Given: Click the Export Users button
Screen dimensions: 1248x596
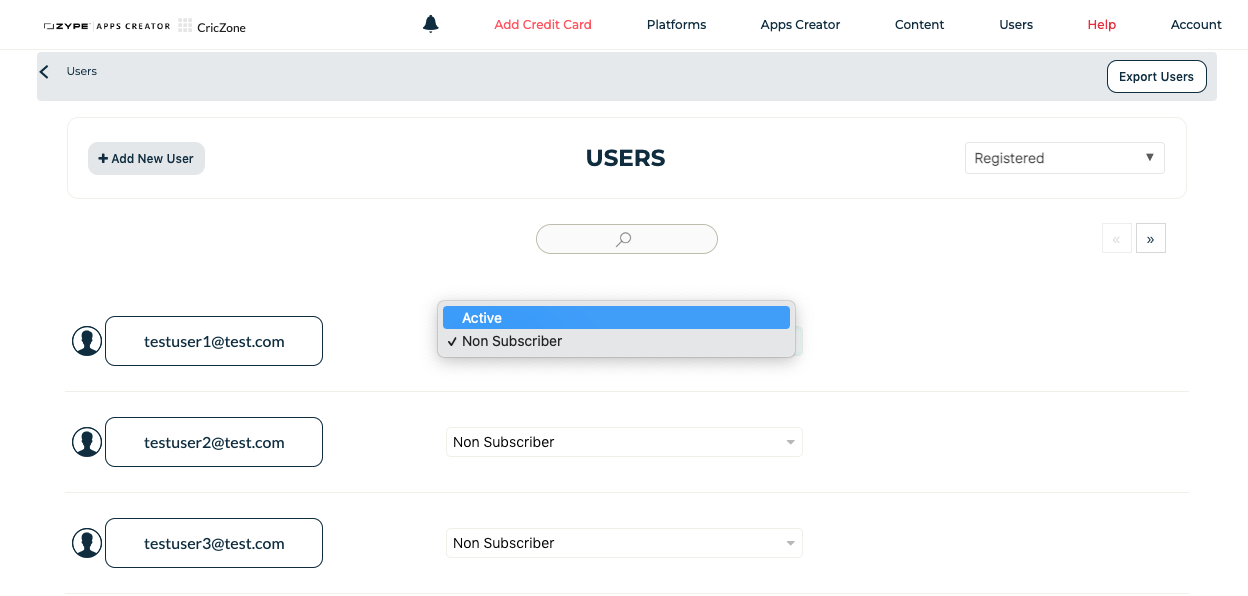Looking at the screenshot, I should tap(1156, 76).
